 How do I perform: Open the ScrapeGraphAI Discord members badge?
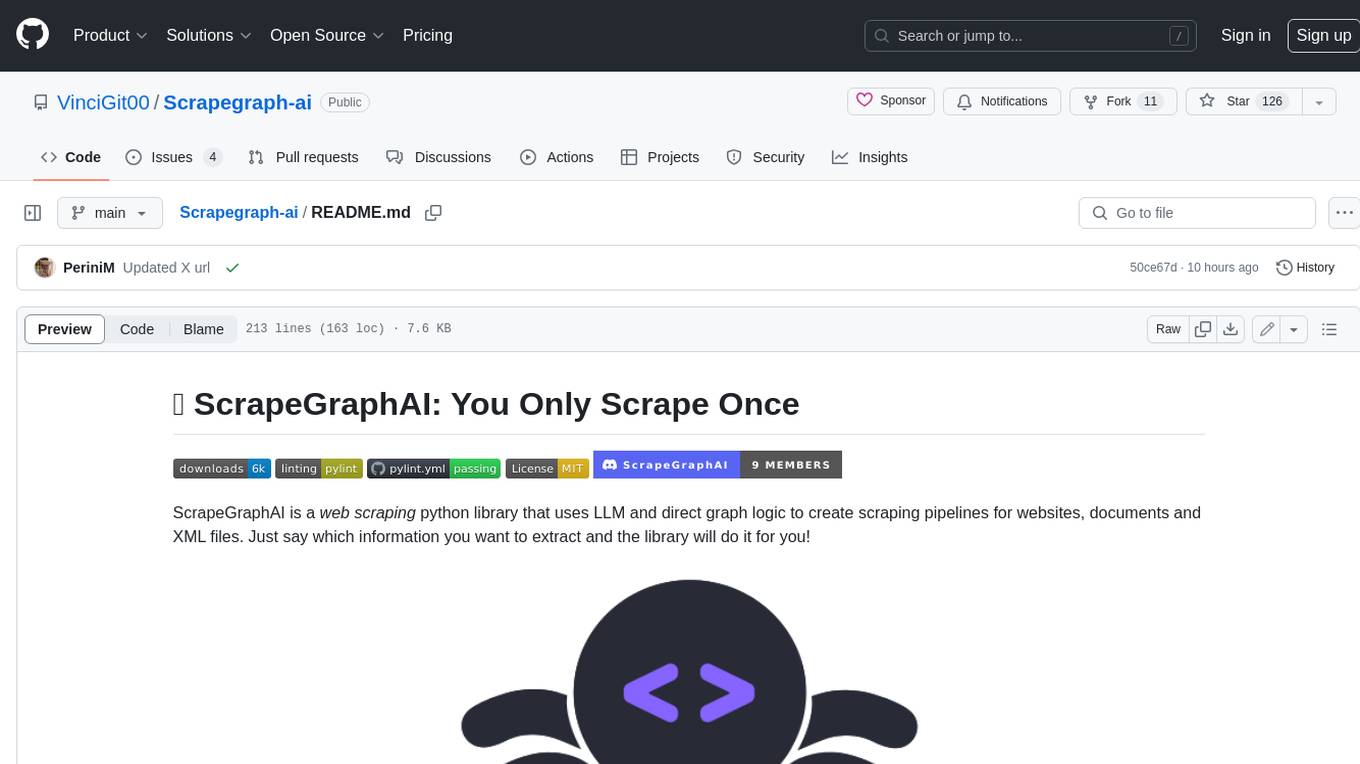point(717,465)
